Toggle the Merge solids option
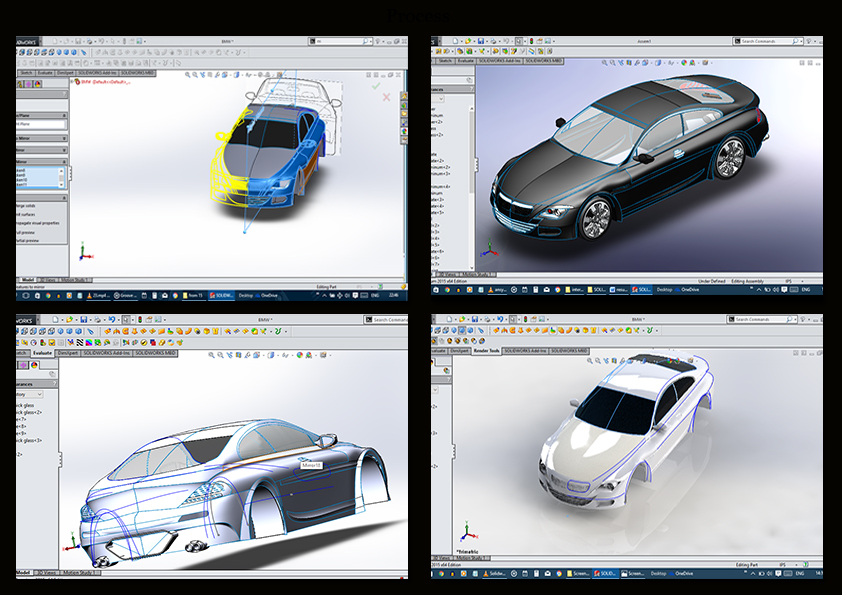 coord(25,206)
